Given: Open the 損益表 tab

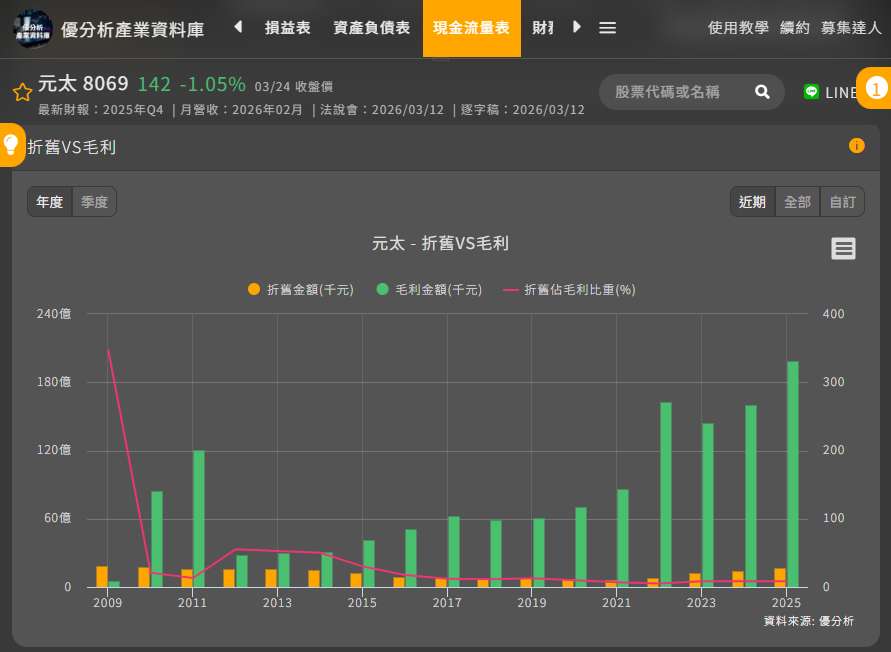Looking at the screenshot, I should coord(286,28).
